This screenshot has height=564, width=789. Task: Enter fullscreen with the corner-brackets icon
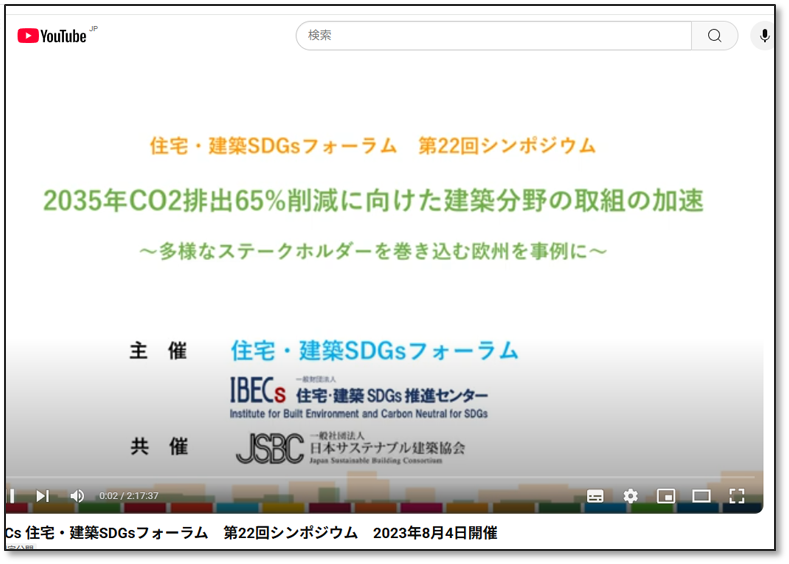click(737, 496)
